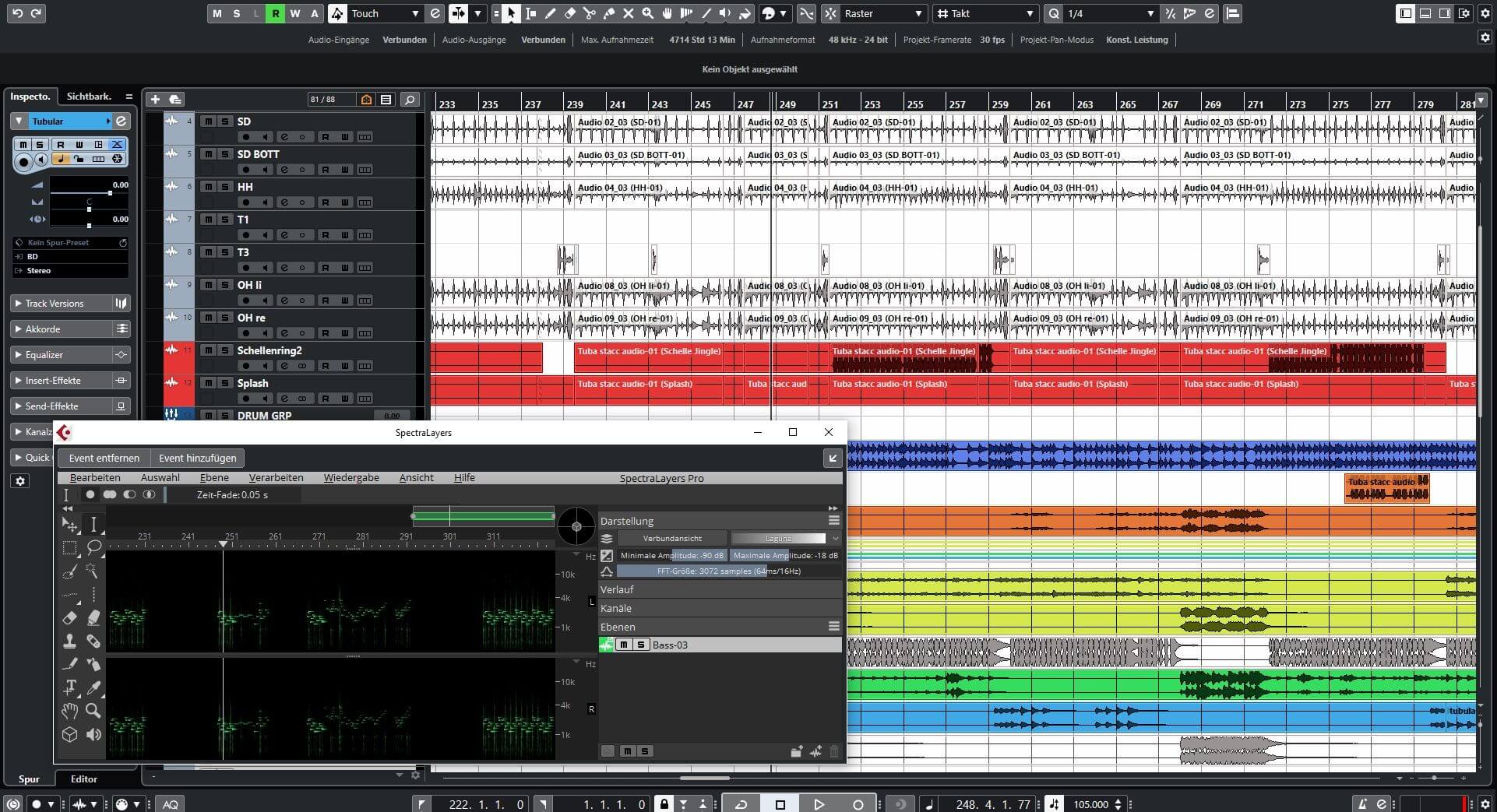
Task: Expand the Equalizer section in the Inspector
Action: coord(44,354)
